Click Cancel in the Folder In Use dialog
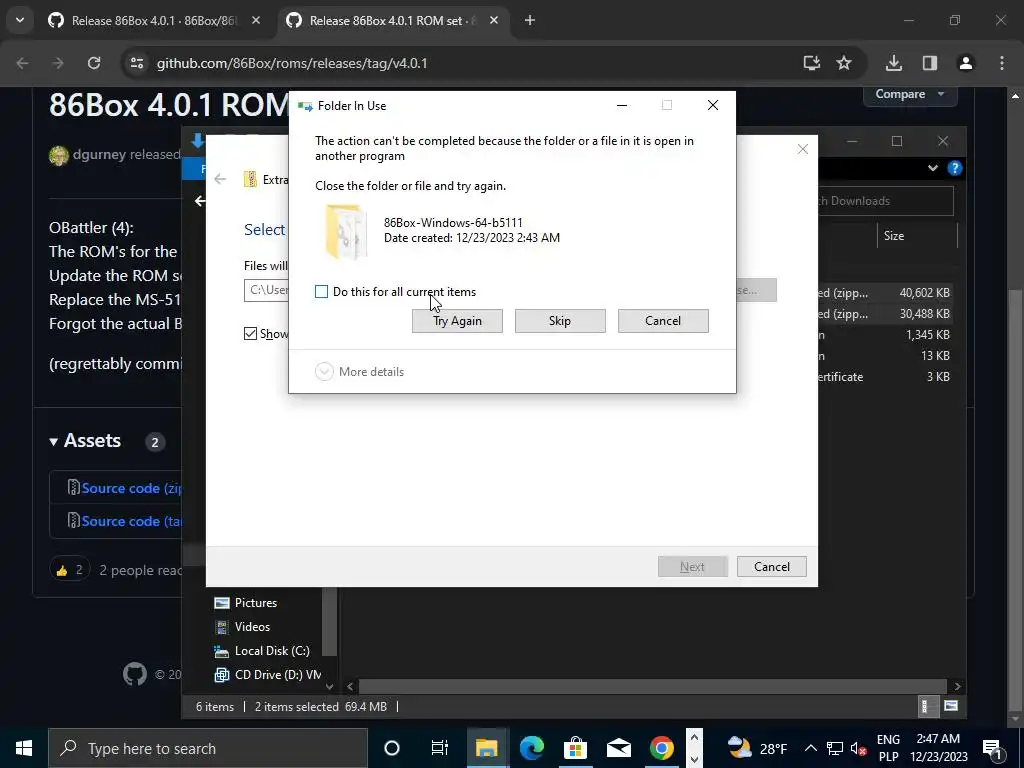Screen dimensions: 1024x768 [x=663, y=321]
